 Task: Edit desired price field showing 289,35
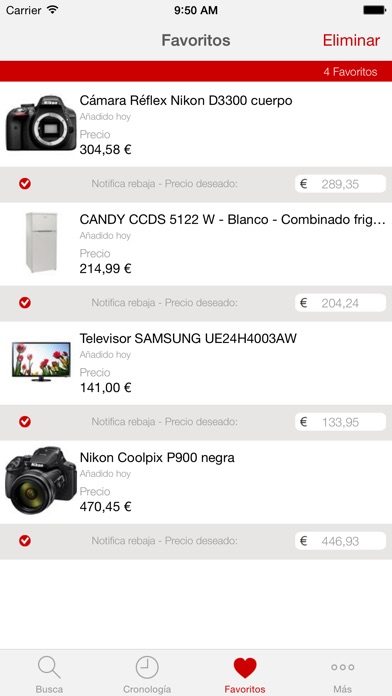(341, 184)
